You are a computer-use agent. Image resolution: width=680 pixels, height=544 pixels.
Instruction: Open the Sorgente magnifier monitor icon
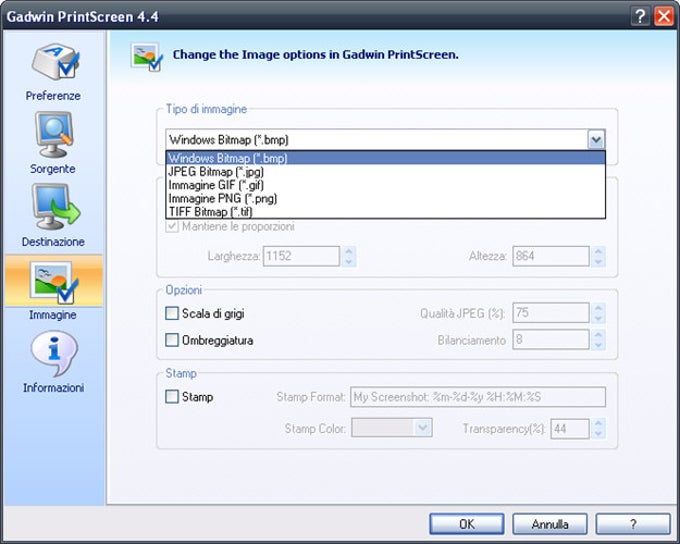click(x=54, y=134)
